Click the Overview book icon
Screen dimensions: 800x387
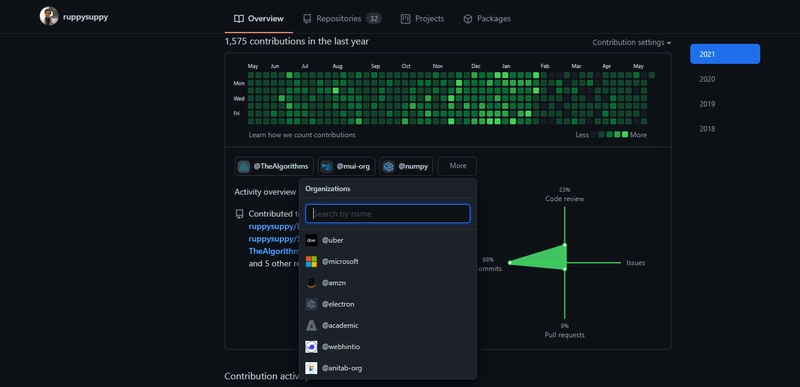[x=239, y=19]
